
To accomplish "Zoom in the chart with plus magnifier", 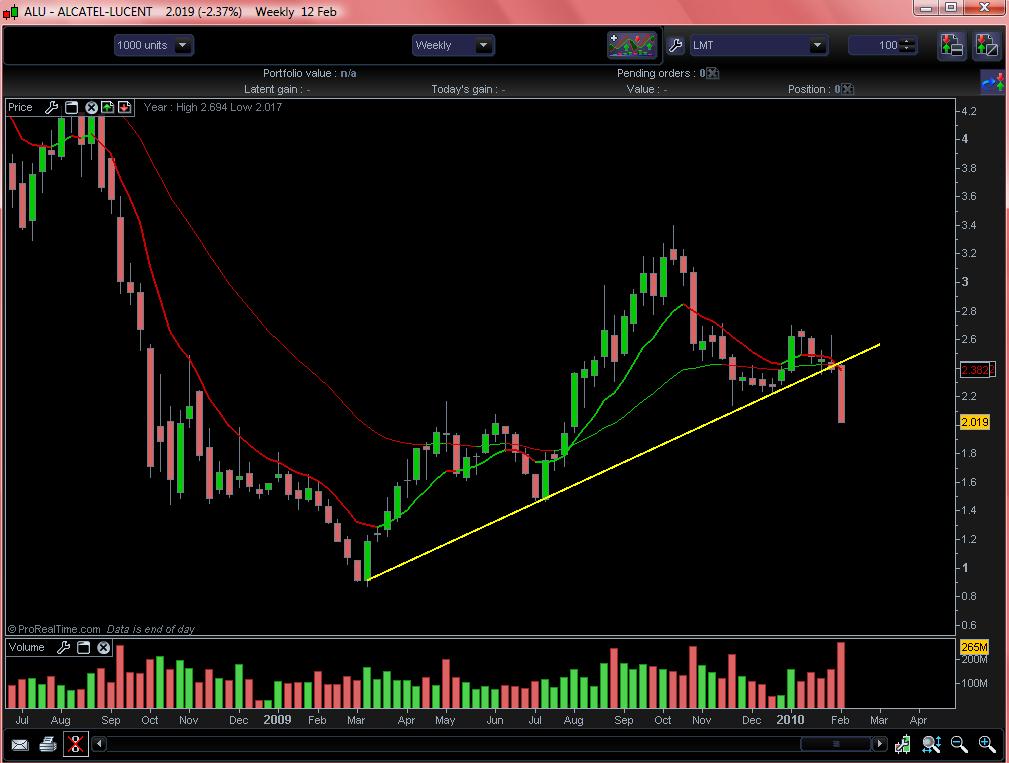I will pyautogui.click(x=986, y=744).
